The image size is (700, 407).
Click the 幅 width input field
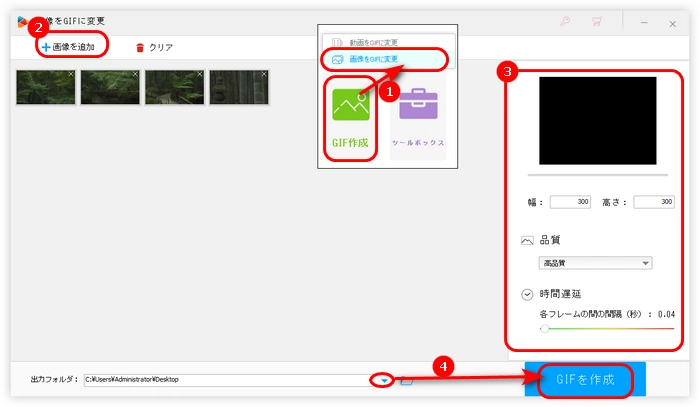pos(571,202)
